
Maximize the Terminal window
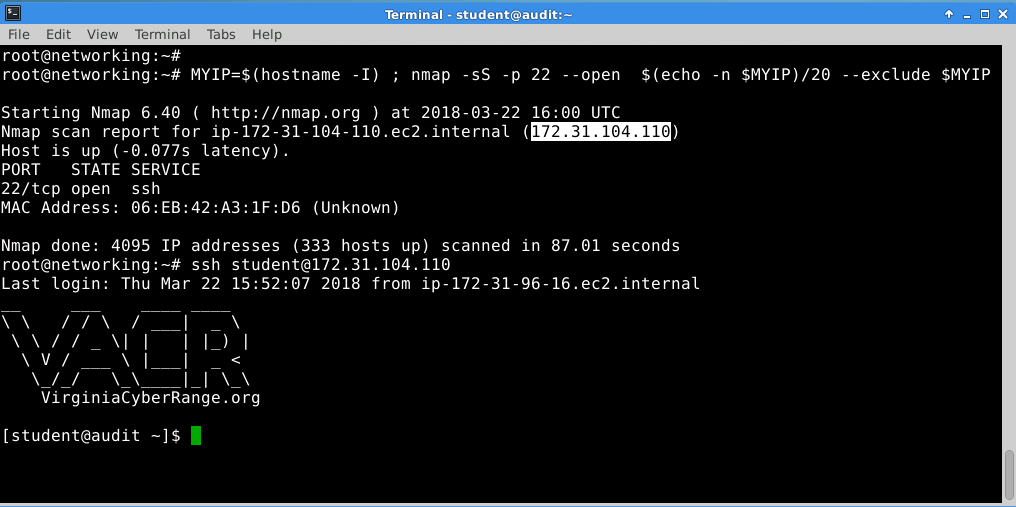[985, 14]
